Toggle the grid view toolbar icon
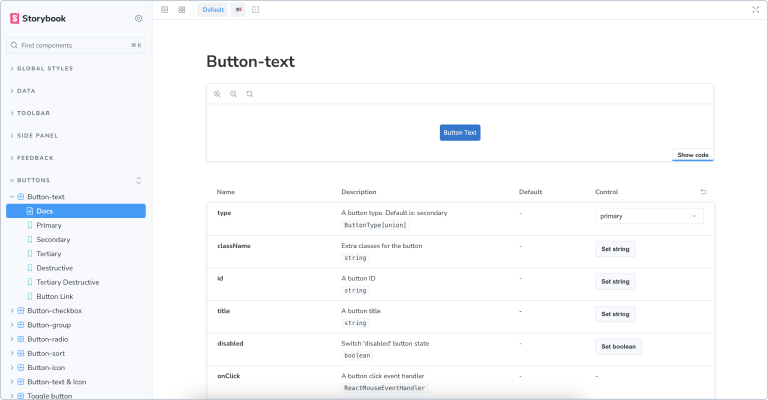Image resolution: width=768 pixels, height=400 pixels. [182, 10]
